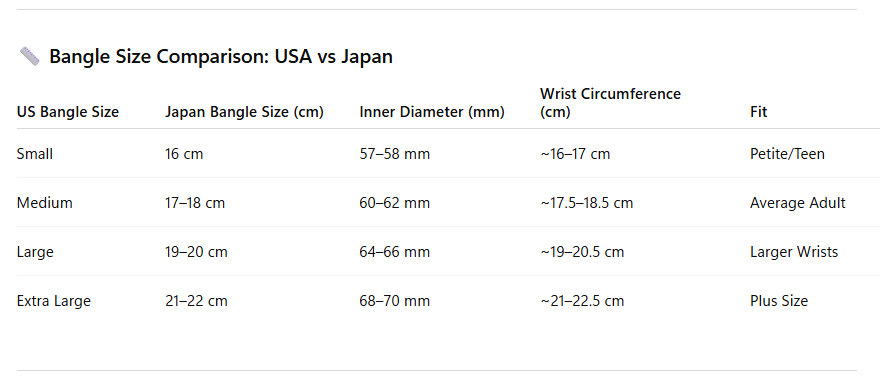This screenshot has height=383, width=882.
Task: Click the 16 cm Japan size cell
Action: [x=184, y=154]
